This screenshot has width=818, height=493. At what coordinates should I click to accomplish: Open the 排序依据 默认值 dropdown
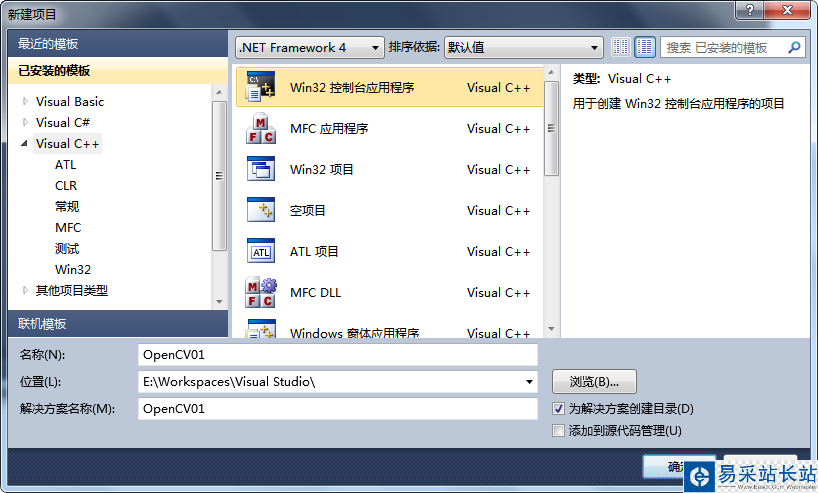(524, 47)
